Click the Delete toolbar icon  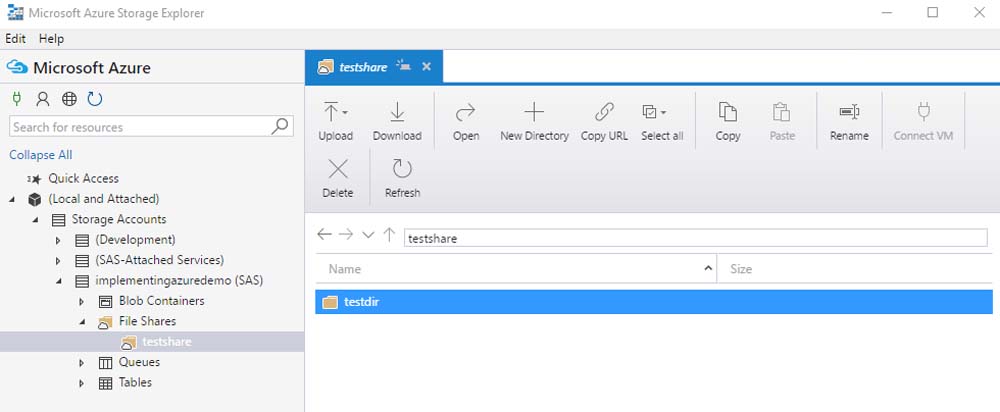point(337,169)
